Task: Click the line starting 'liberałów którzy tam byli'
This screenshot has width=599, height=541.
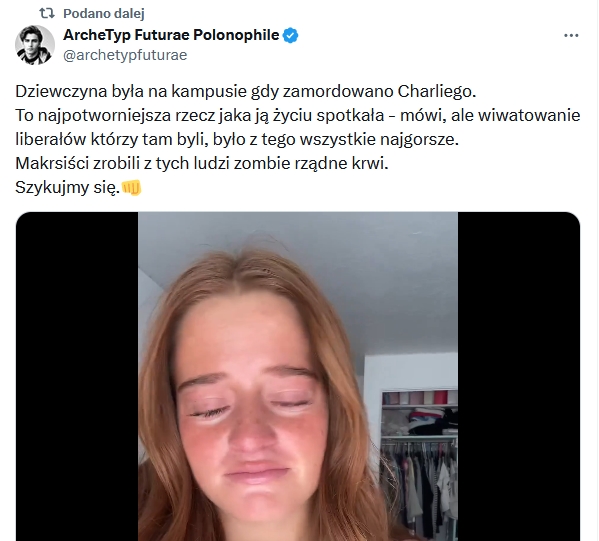Action: [237, 139]
